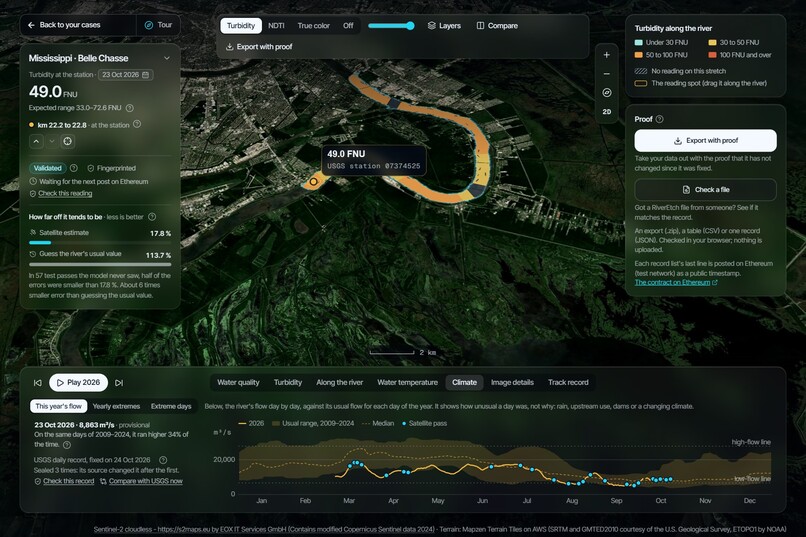
Task: Open Compare view
Action: click(497, 26)
